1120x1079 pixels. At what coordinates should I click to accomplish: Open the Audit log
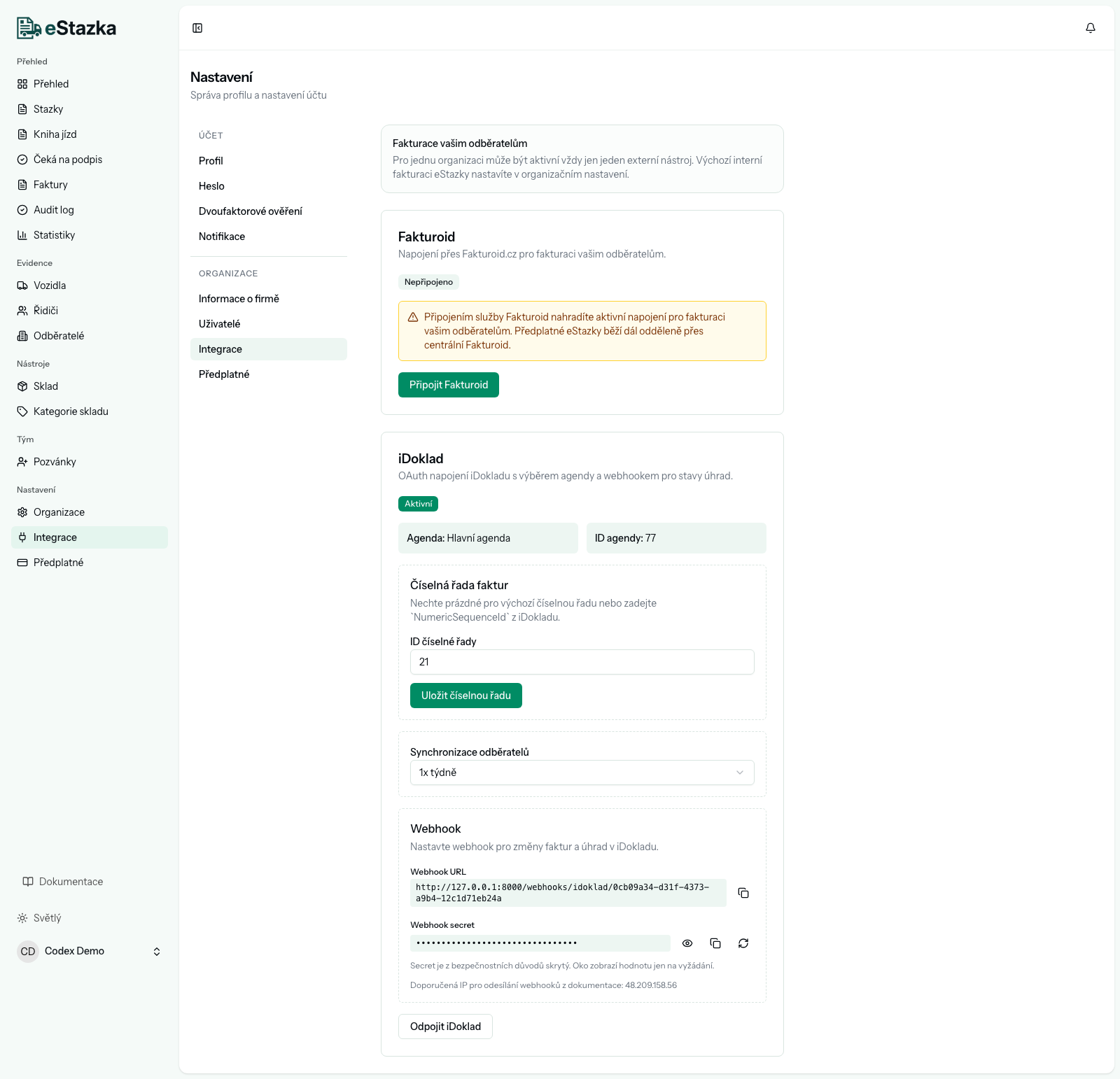click(x=90, y=210)
